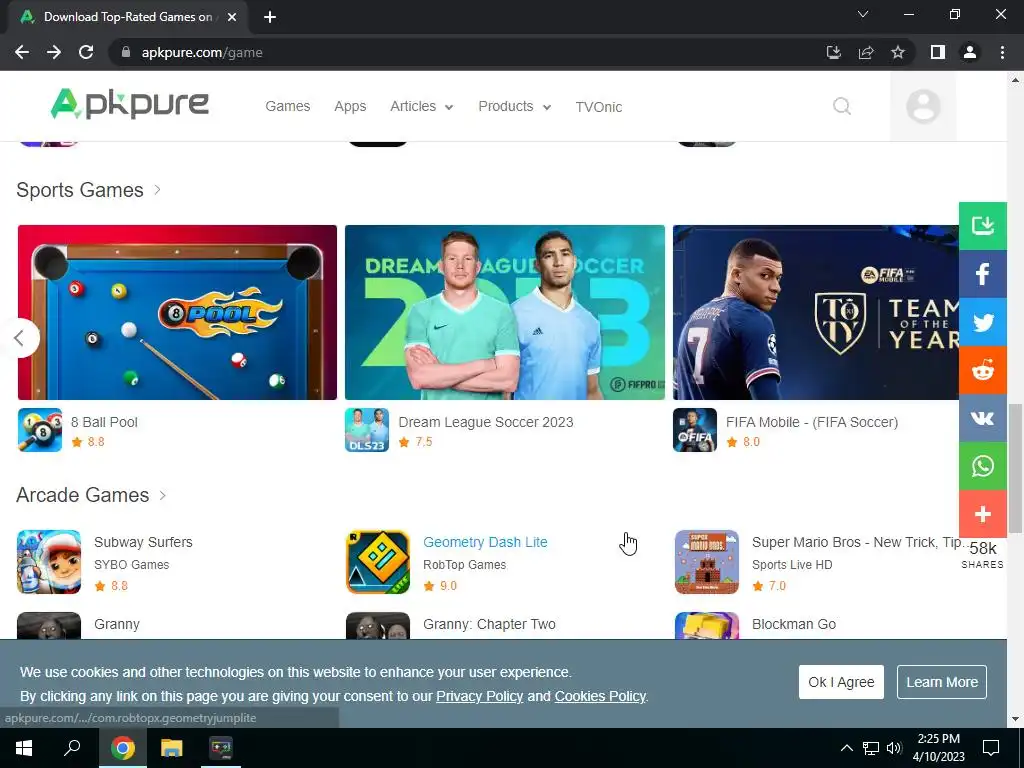Share page on Twitter

tap(982, 322)
